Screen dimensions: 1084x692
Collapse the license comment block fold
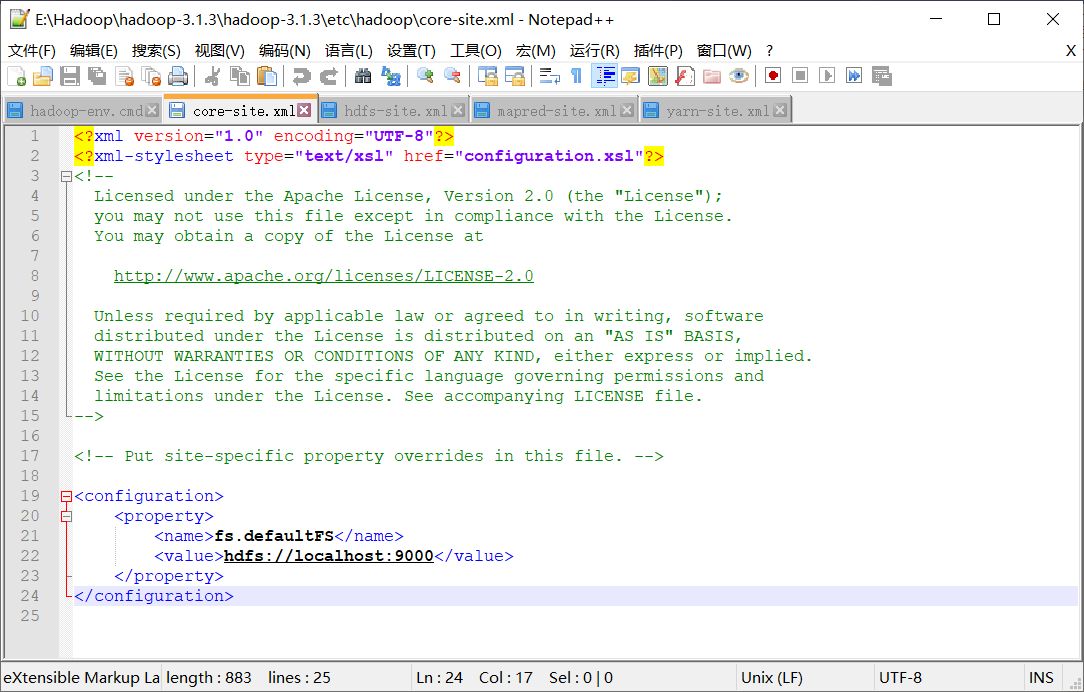coord(66,175)
